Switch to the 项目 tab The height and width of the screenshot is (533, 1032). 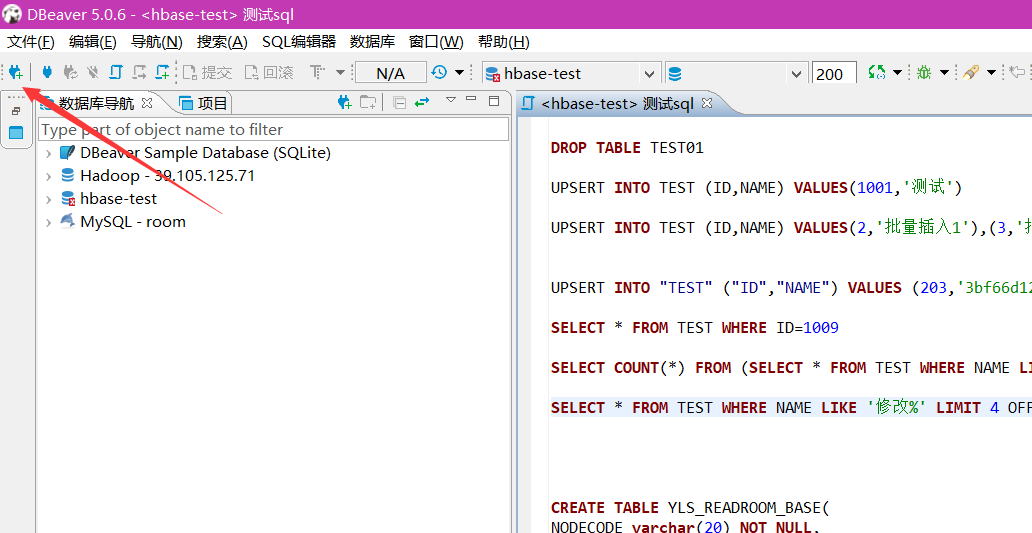(x=204, y=103)
